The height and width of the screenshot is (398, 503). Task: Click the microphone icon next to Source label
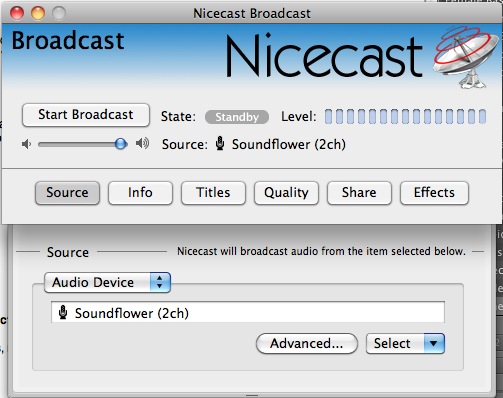[x=220, y=144]
